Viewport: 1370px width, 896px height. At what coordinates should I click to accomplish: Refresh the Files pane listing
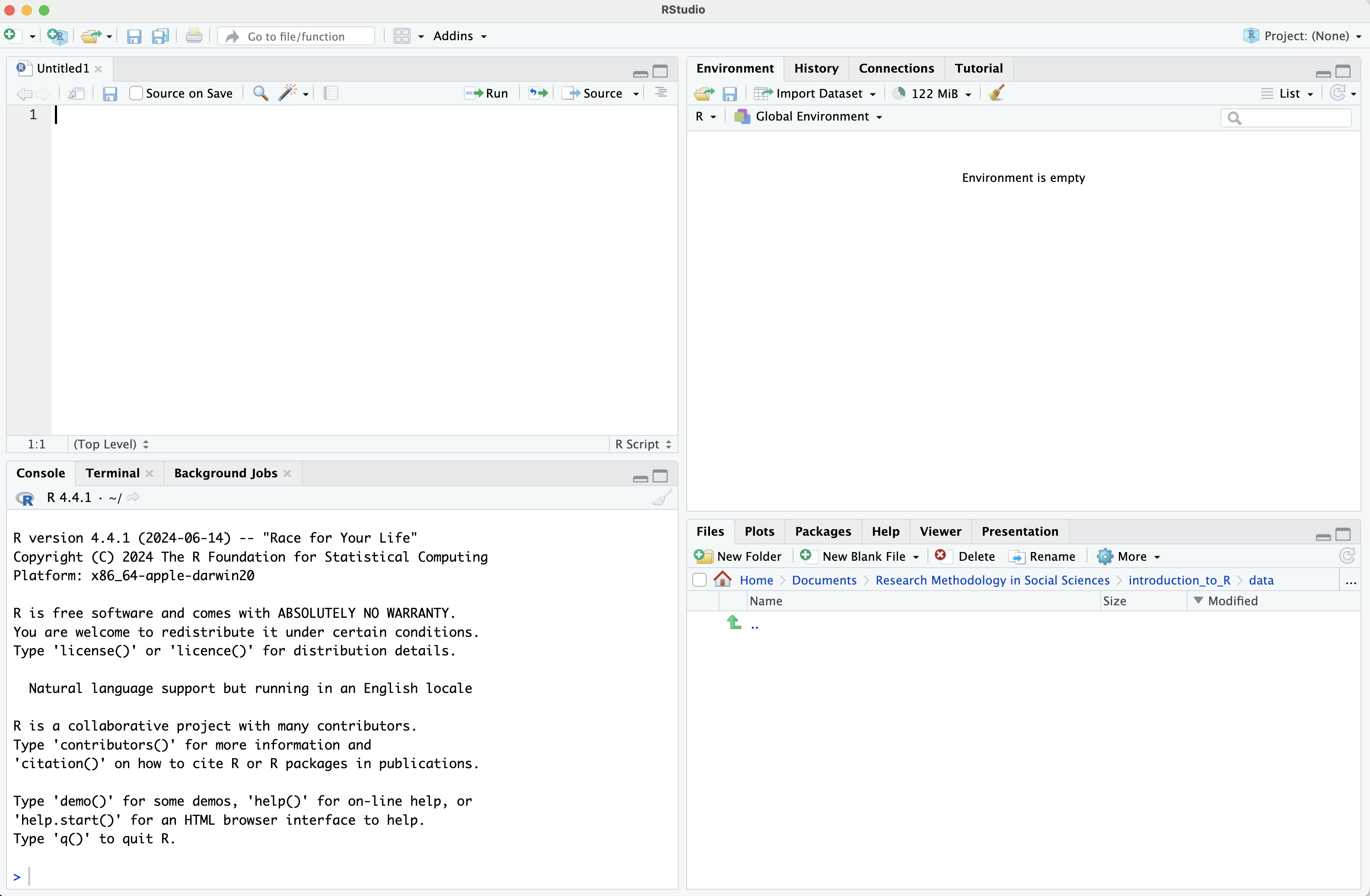point(1347,556)
